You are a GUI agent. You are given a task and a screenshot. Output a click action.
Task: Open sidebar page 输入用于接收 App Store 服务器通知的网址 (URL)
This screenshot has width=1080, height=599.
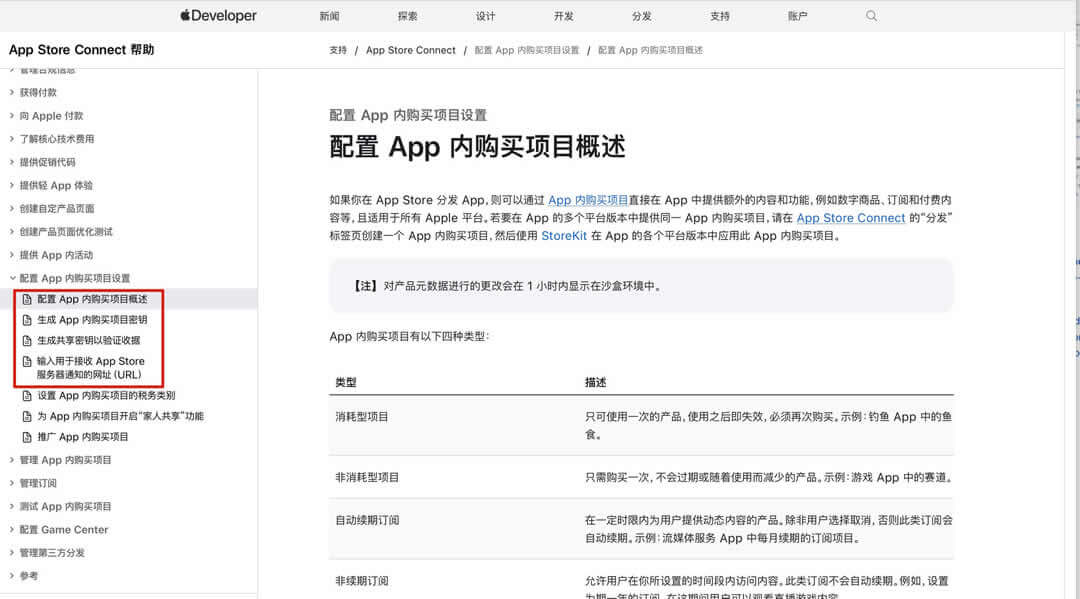[91, 368]
